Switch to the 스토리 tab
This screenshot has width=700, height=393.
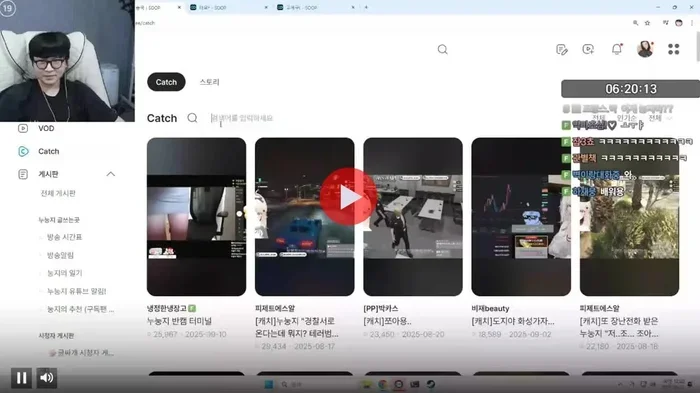point(209,82)
